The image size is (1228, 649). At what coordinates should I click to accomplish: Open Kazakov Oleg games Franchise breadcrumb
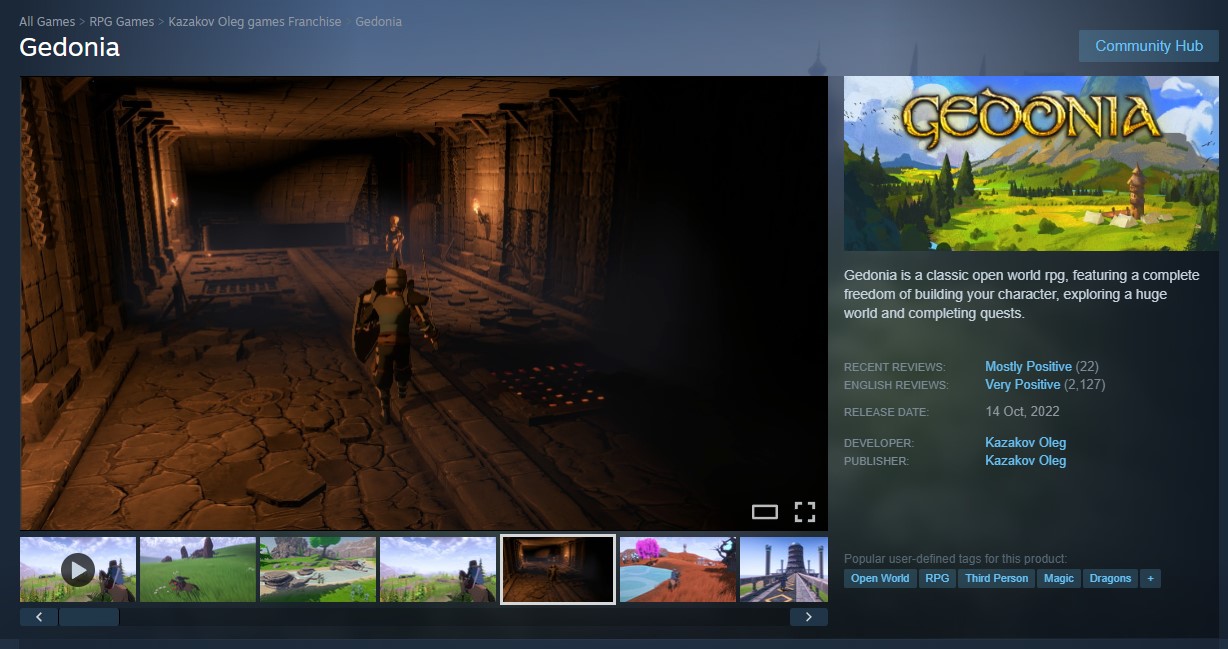pos(255,21)
